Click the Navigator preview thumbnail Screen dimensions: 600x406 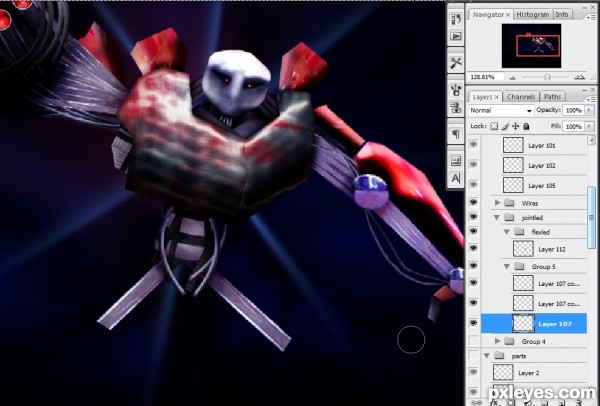pos(532,46)
